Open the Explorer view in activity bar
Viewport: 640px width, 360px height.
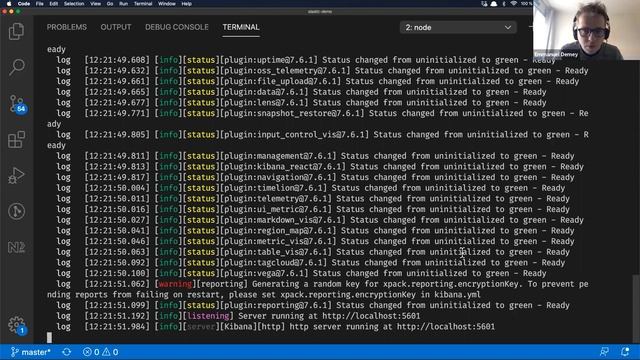tap(16, 31)
